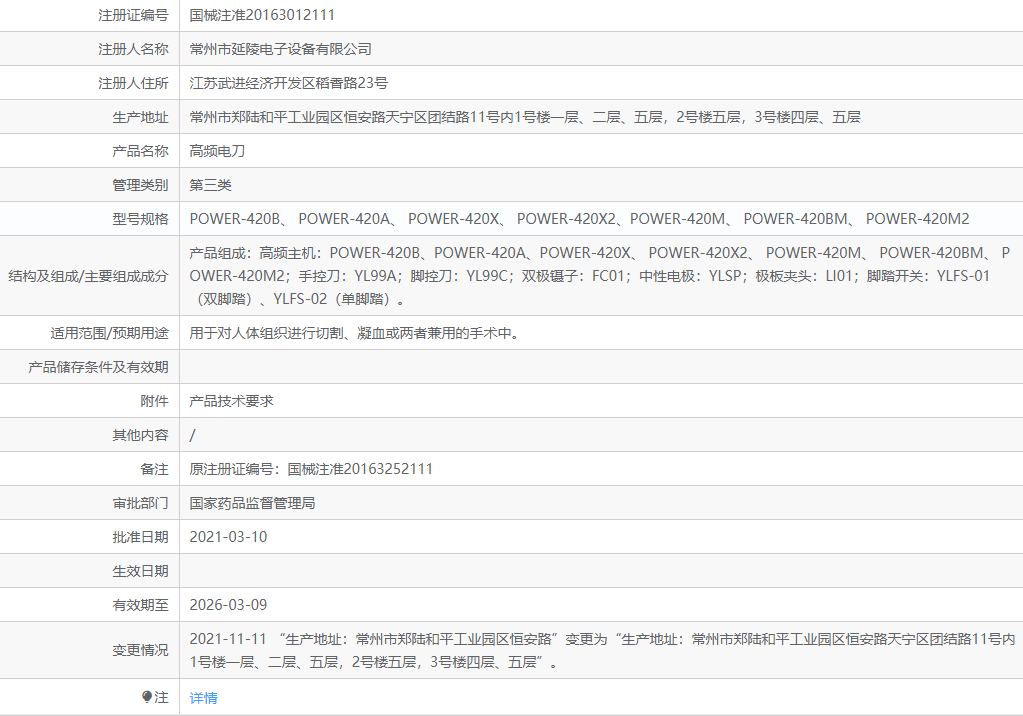Screen dimensions: 1023x716
Task: Click the 附件 label
Action: (x=155, y=401)
